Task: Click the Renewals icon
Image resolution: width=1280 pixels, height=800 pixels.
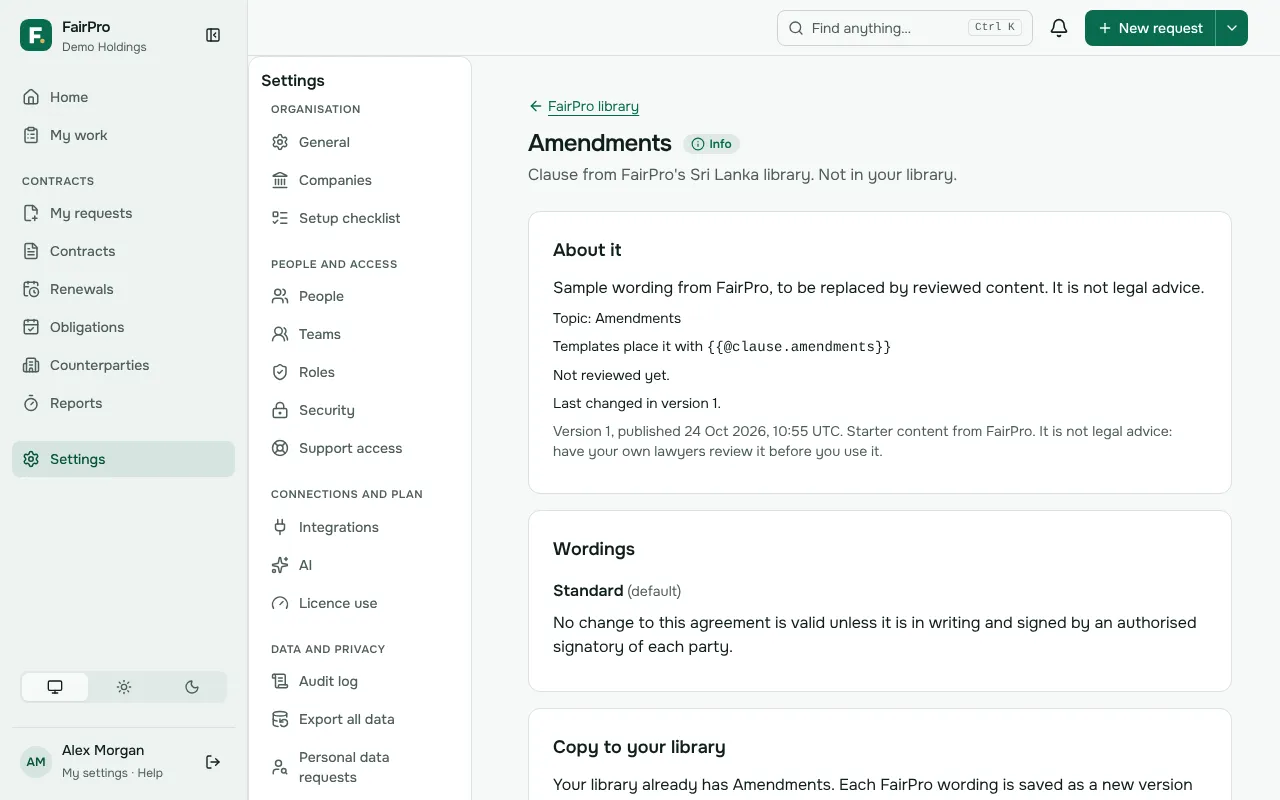Action: [x=31, y=289]
